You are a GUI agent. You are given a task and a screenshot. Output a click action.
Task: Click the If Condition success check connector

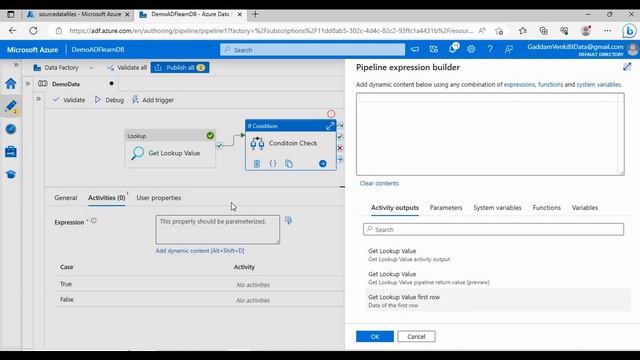(340, 137)
